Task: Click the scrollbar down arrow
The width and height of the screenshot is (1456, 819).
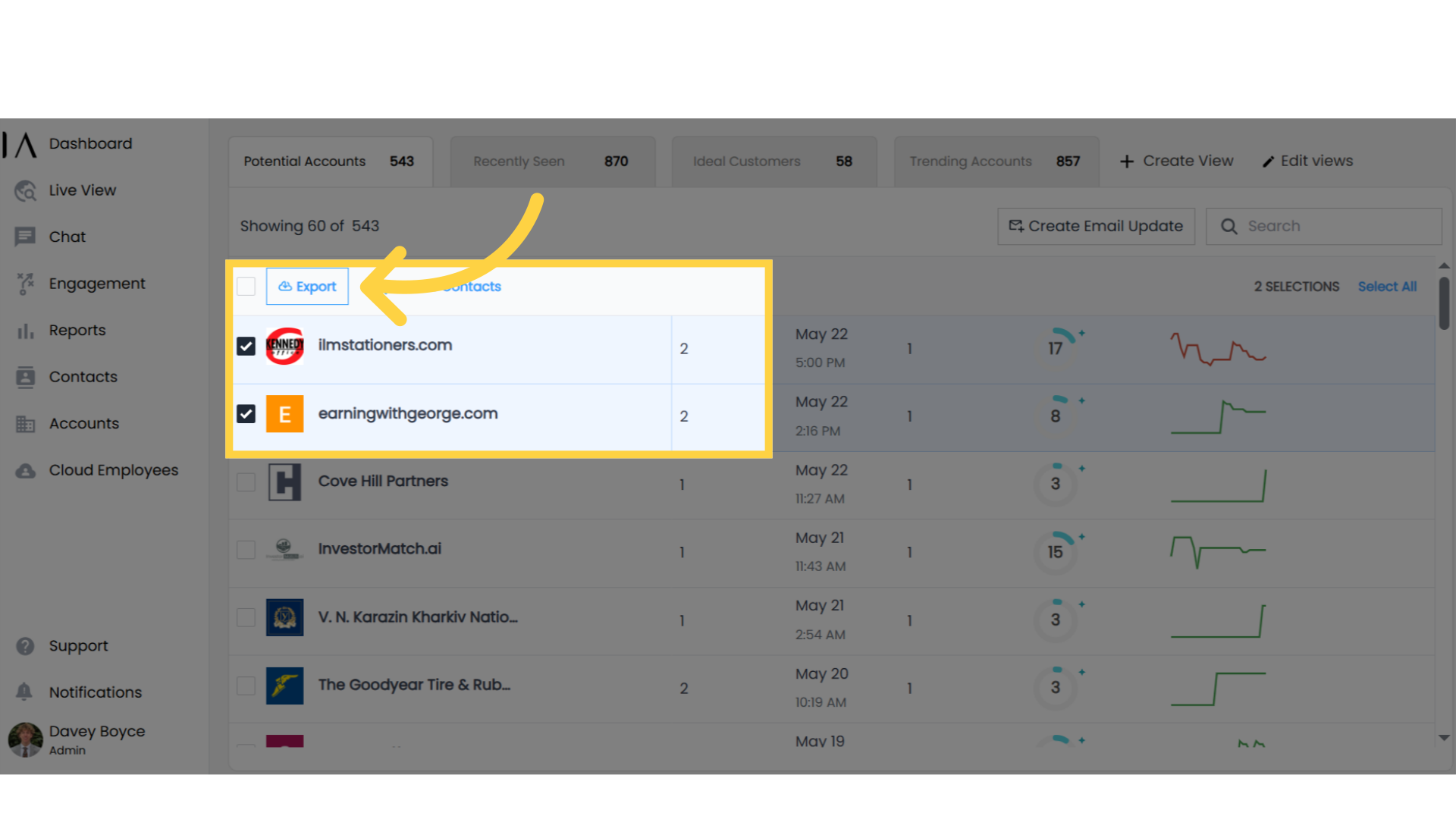Action: coord(1444,738)
